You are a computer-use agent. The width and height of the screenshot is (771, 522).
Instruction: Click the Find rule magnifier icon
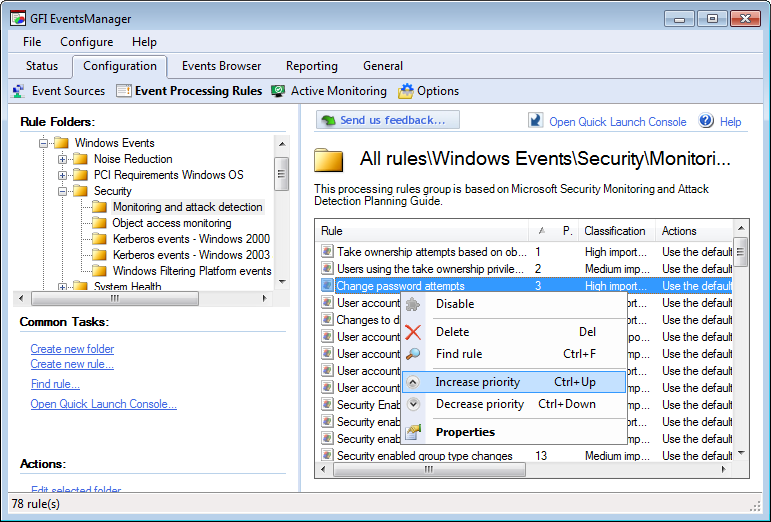413,354
